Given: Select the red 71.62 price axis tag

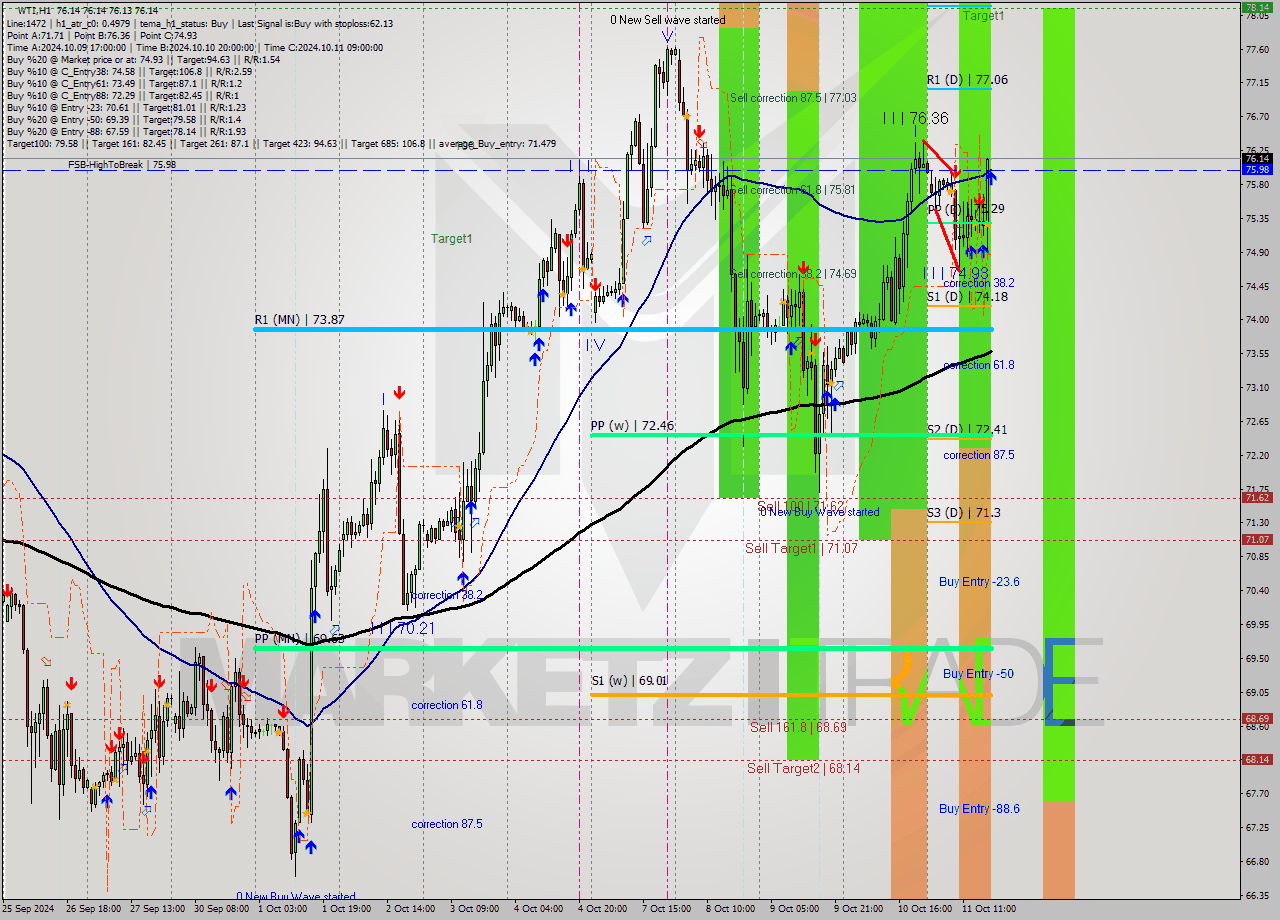Looking at the screenshot, I should (1257, 497).
